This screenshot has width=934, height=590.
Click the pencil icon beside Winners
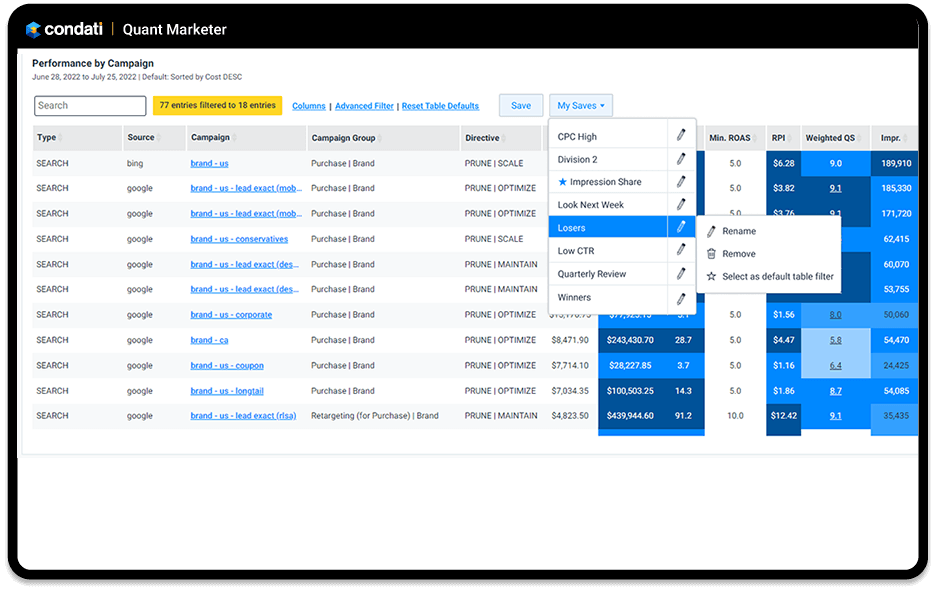point(681,298)
